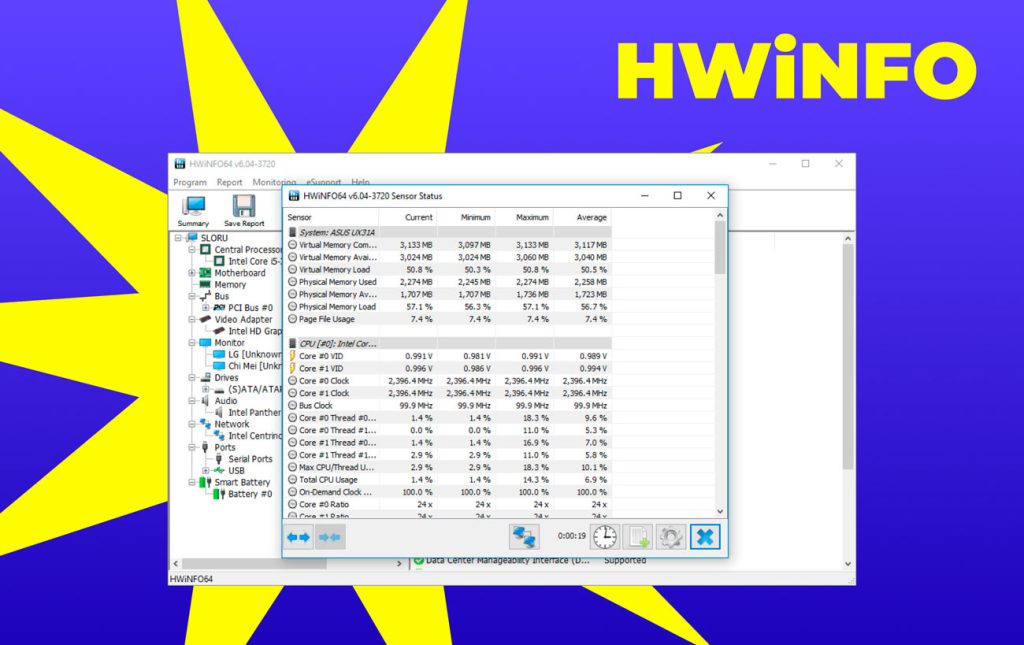Reset sensor min/max with the clock button
The width and height of the screenshot is (1024, 645).
[x=605, y=537]
